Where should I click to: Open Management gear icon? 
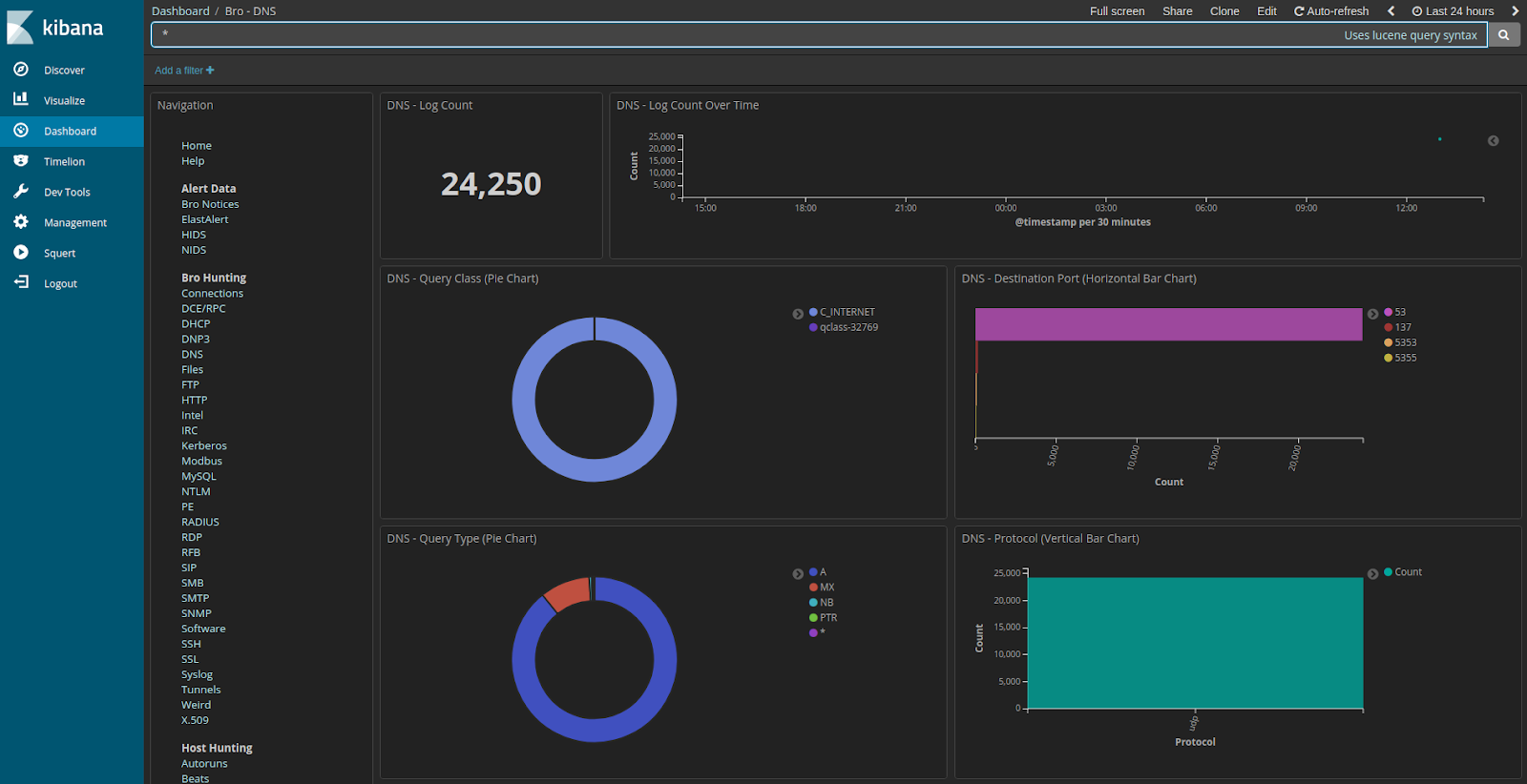[x=21, y=222]
